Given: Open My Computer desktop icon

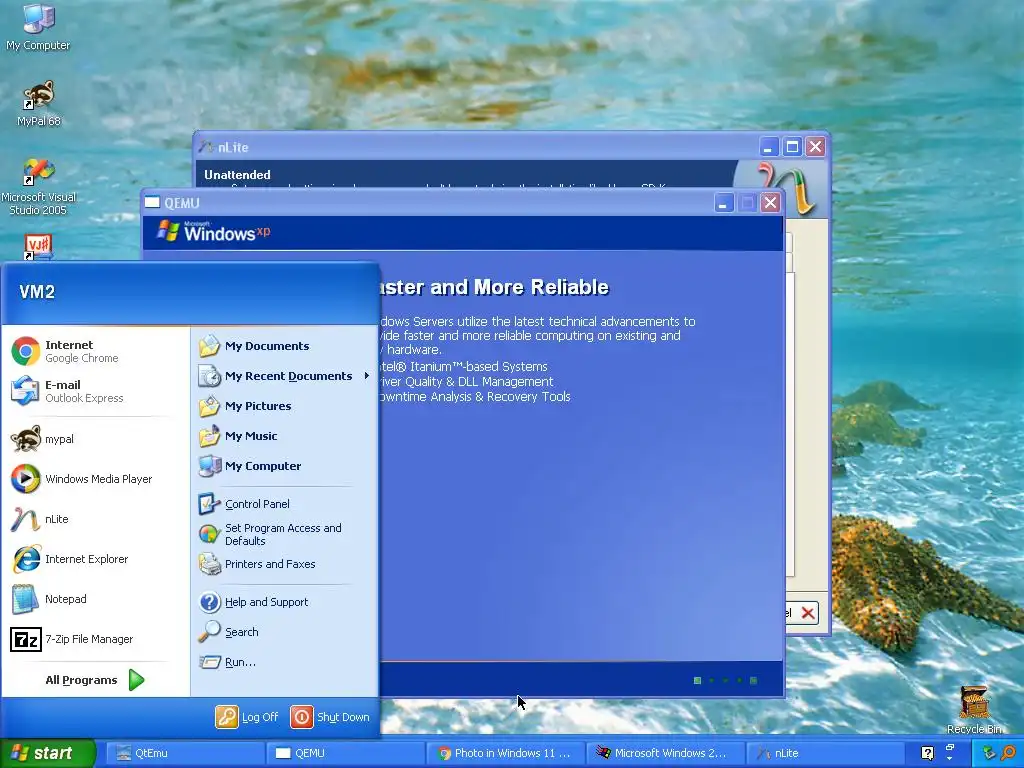Looking at the screenshot, I should pyautogui.click(x=38, y=27).
